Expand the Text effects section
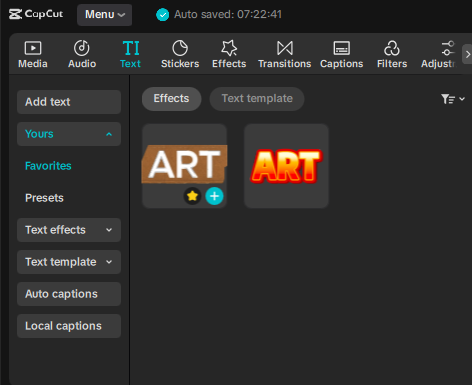This screenshot has width=472, height=385. [69, 230]
